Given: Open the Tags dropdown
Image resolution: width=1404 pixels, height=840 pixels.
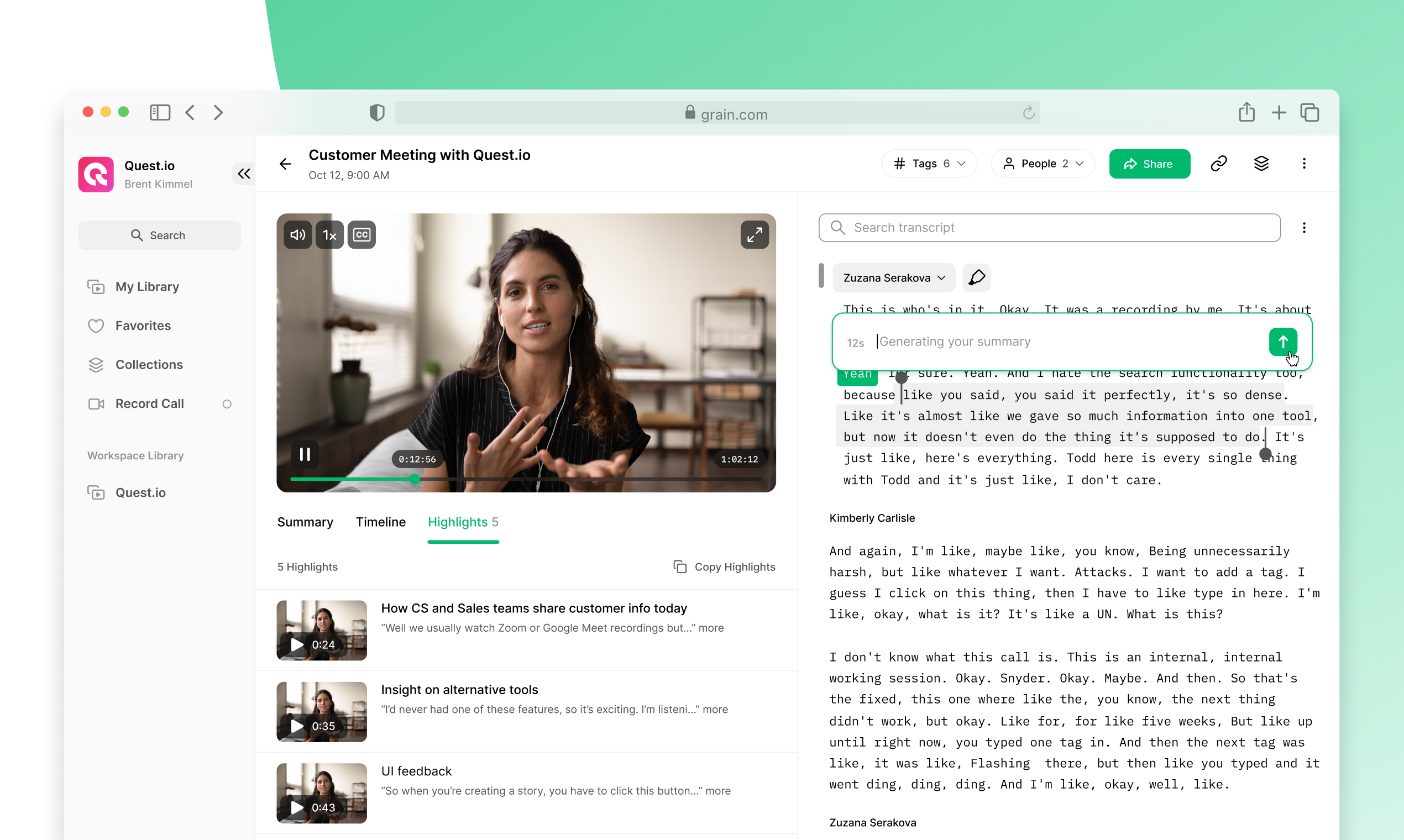Looking at the screenshot, I should click(x=930, y=164).
